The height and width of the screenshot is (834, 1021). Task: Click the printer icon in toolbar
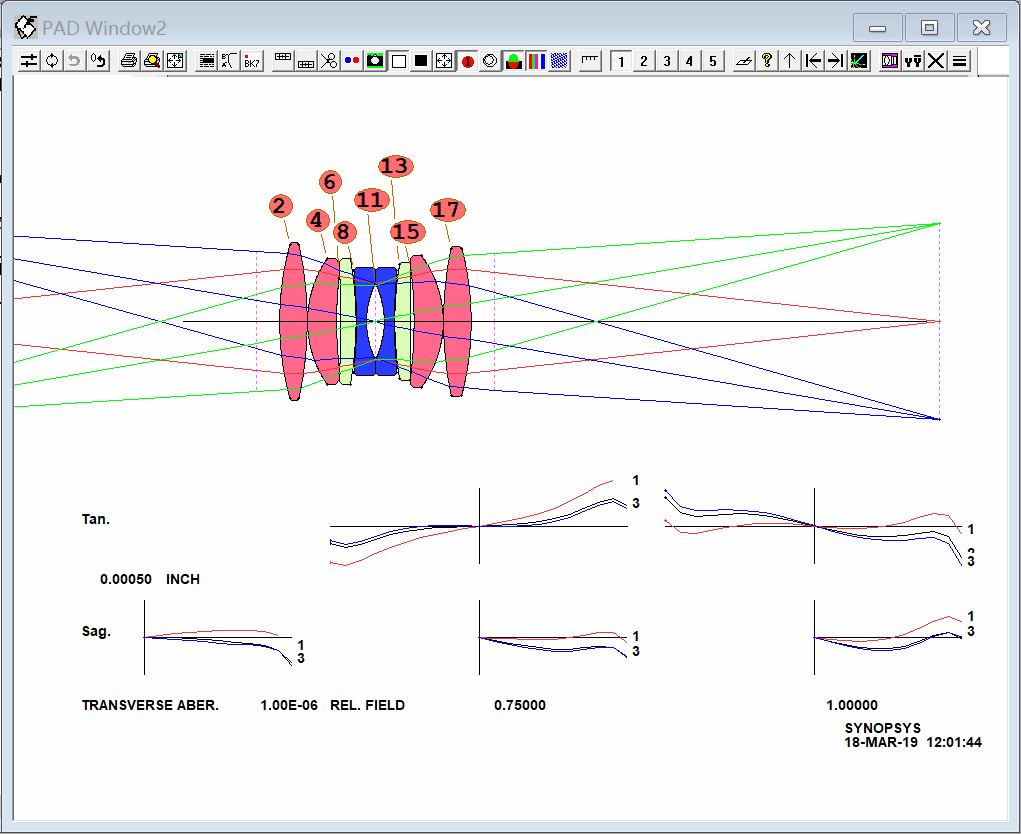(x=129, y=61)
